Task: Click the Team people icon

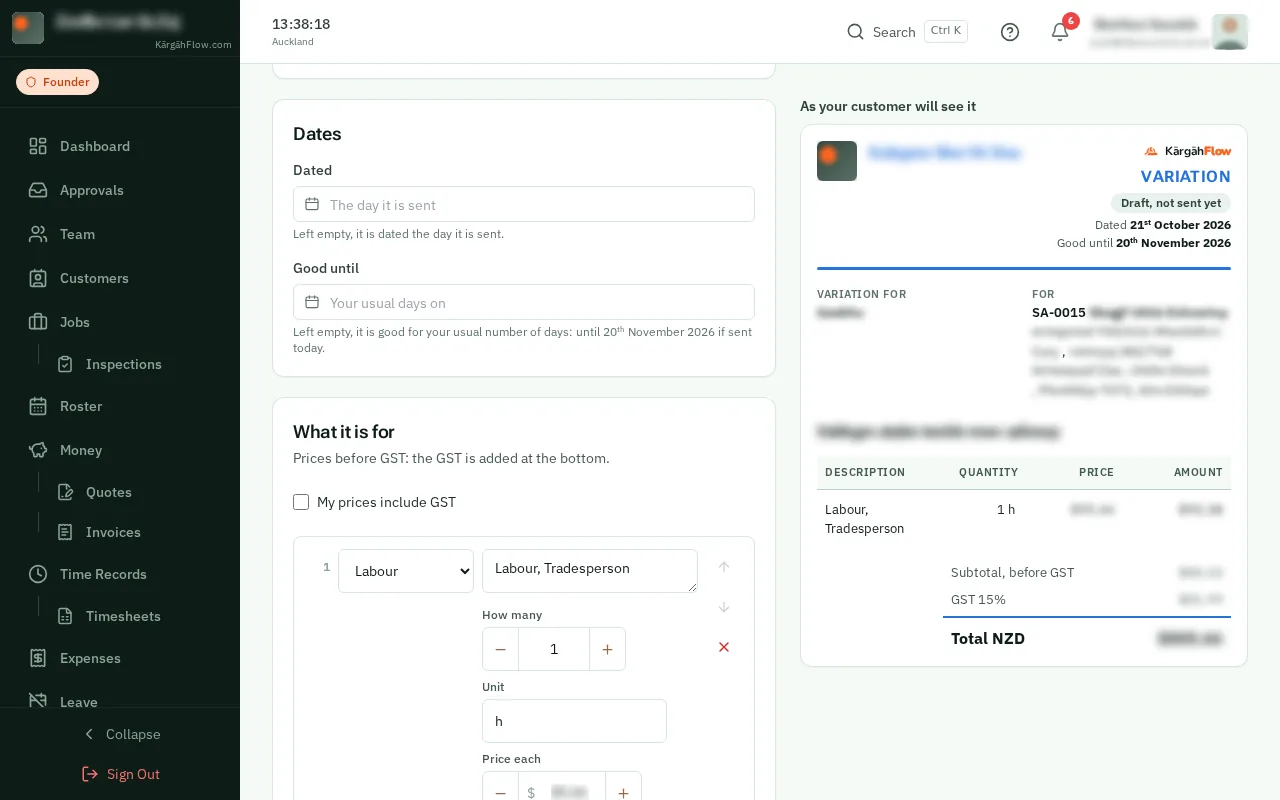Action: (x=38, y=234)
